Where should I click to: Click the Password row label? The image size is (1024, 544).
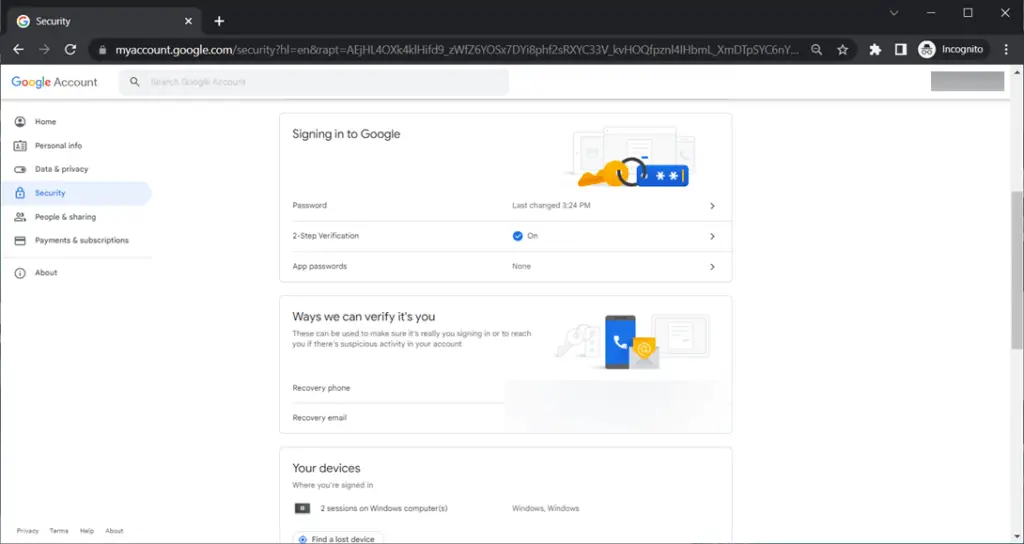click(310, 205)
